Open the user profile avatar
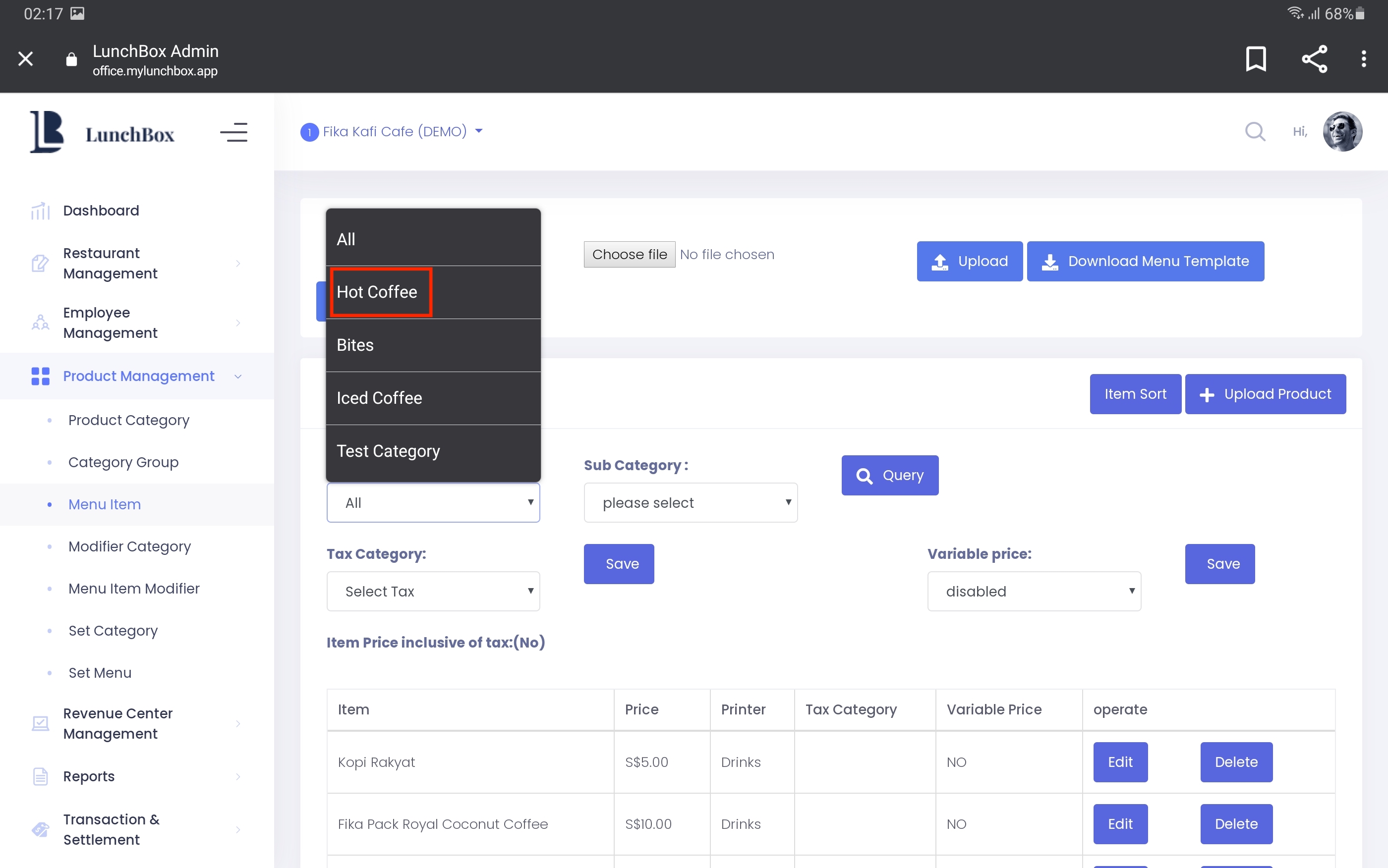The width and height of the screenshot is (1388, 868). pyautogui.click(x=1341, y=131)
